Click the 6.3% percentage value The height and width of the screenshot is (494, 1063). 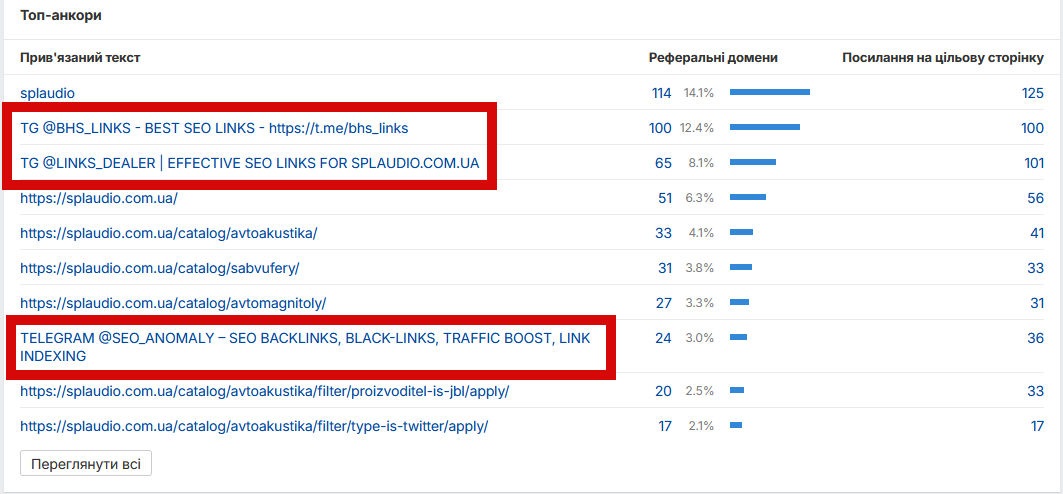(701, 199)
